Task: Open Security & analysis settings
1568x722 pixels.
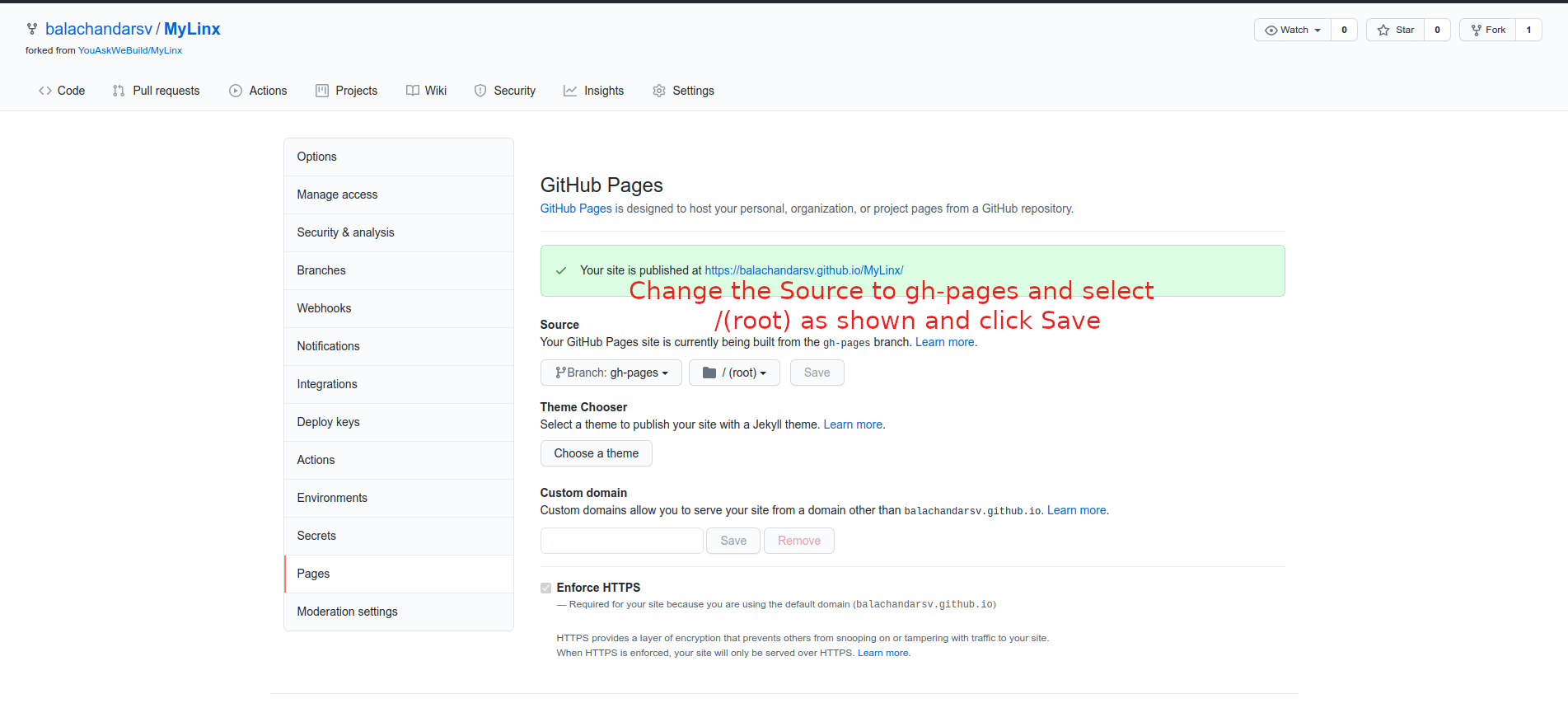Action: [x=399, y=232]
